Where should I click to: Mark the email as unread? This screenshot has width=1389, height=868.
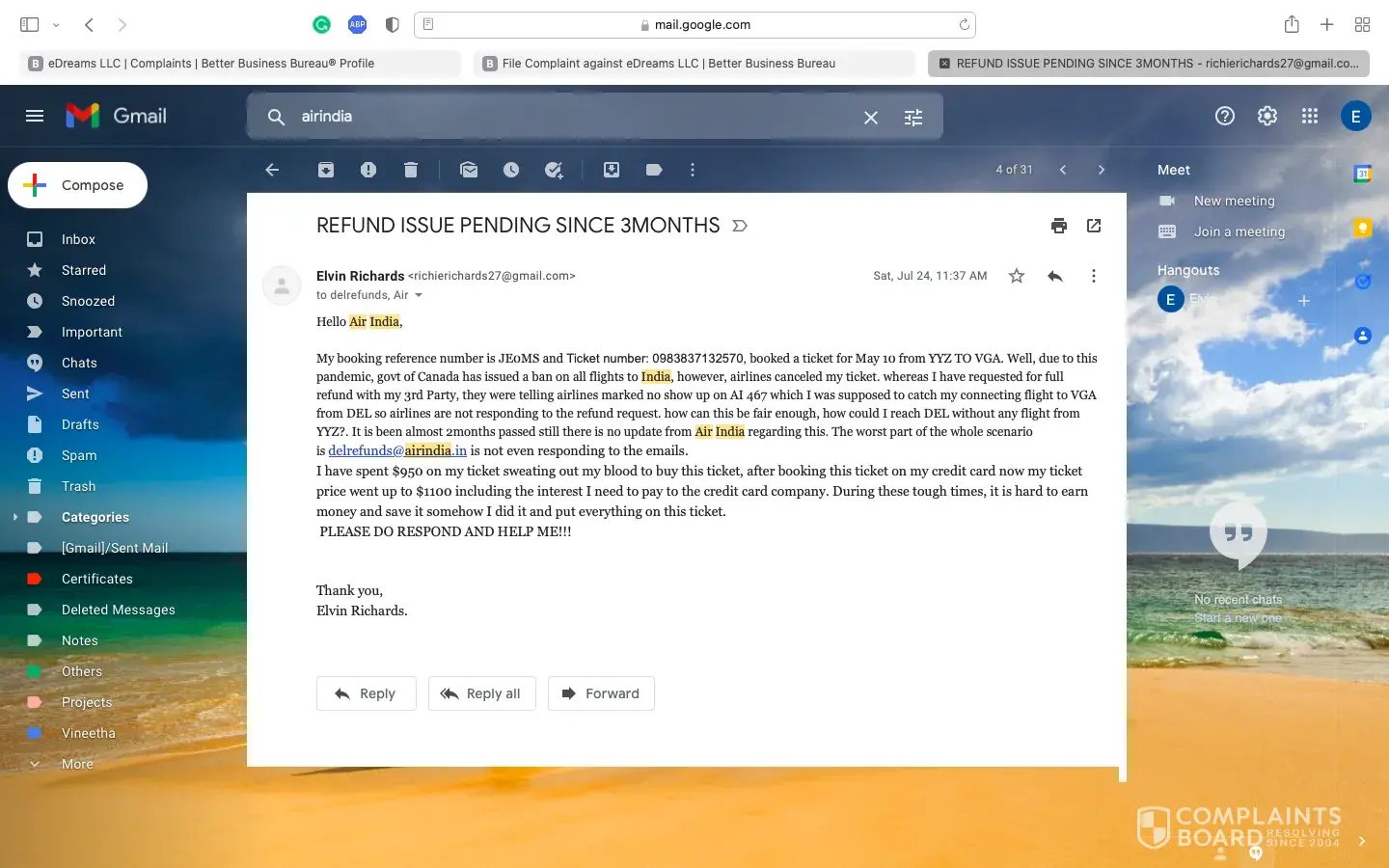469,170
